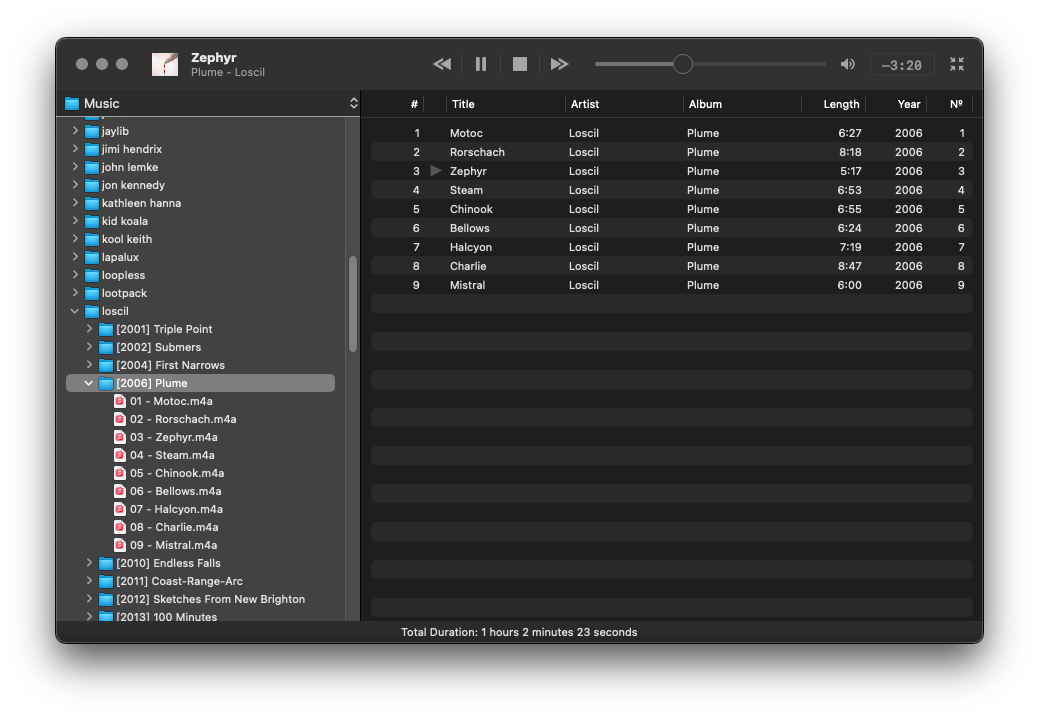
Task: Expand the [2011] Coast-Range-Arc album
Action: pyautogui.click(x=89, y=580)
